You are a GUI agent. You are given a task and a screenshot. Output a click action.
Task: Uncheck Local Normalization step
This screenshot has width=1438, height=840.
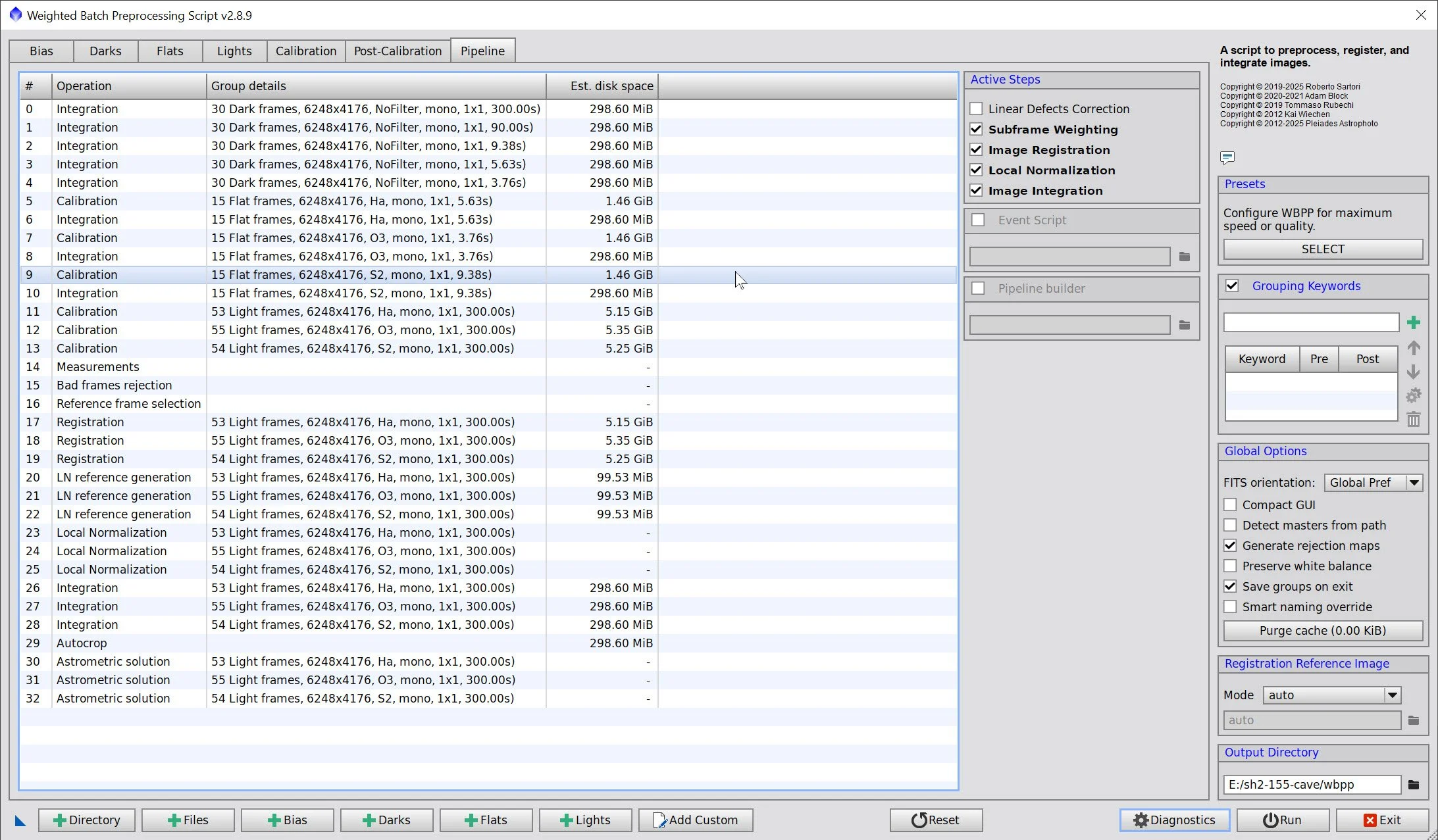(x=976, y=170)
